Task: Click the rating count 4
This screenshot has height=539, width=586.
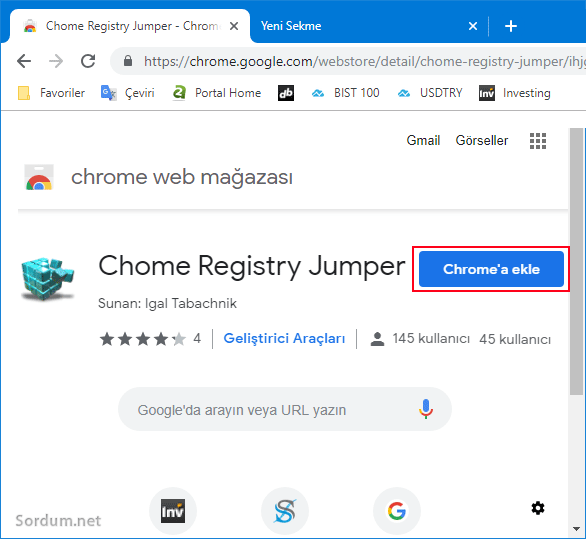Action: click(x=197, y=338)
